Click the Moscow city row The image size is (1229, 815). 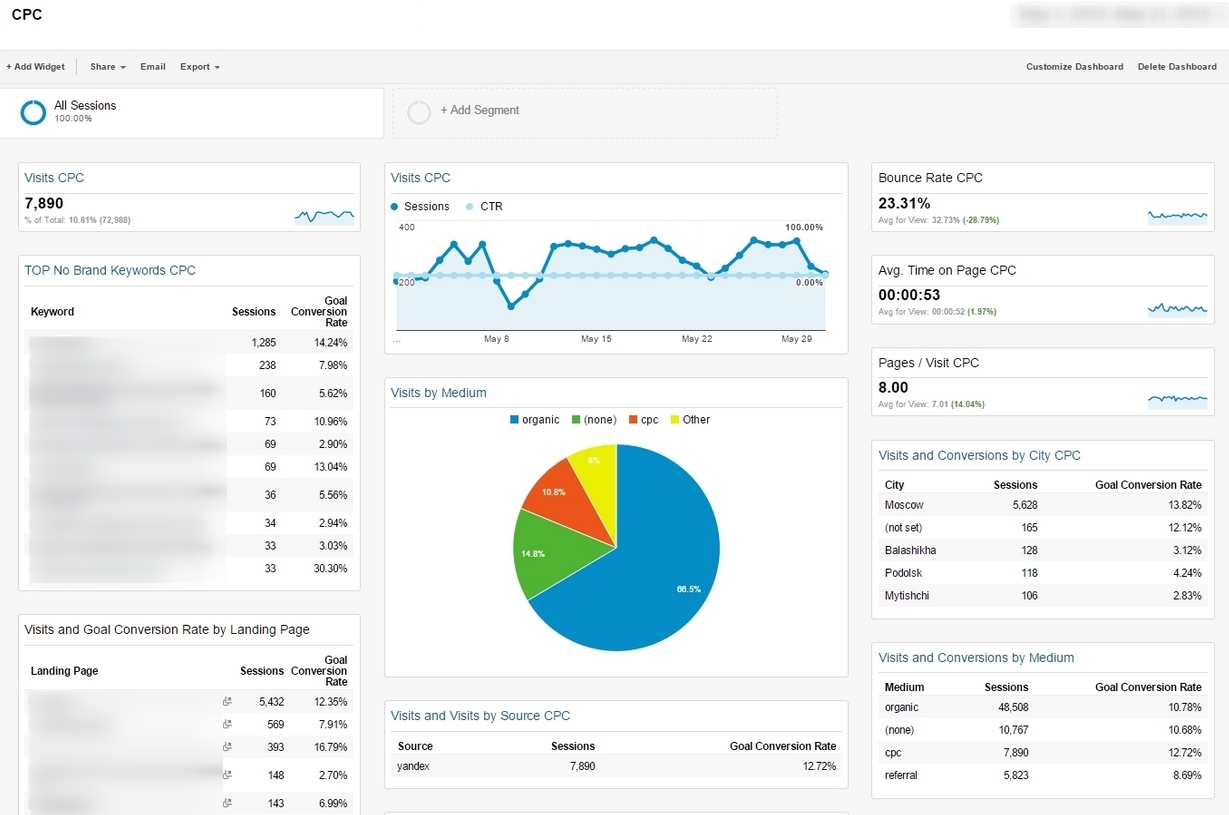point(1043,505)
